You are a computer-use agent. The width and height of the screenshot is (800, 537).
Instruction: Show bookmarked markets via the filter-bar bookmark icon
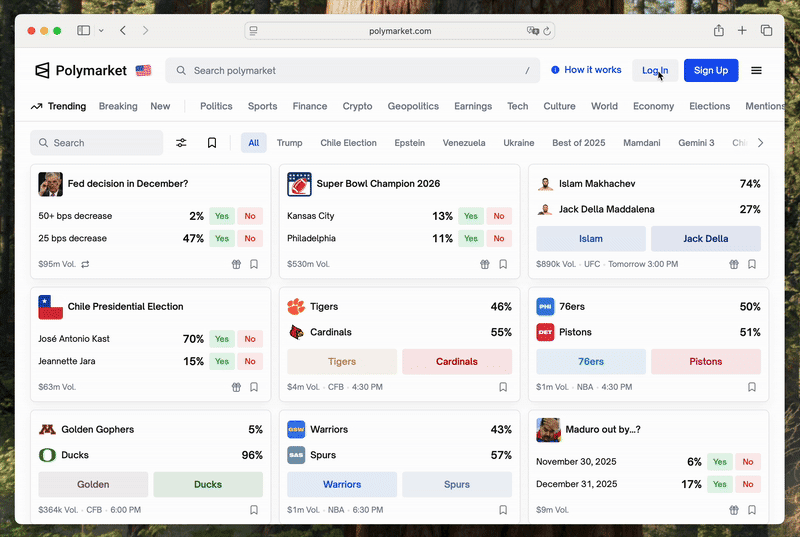click(212, 143)
